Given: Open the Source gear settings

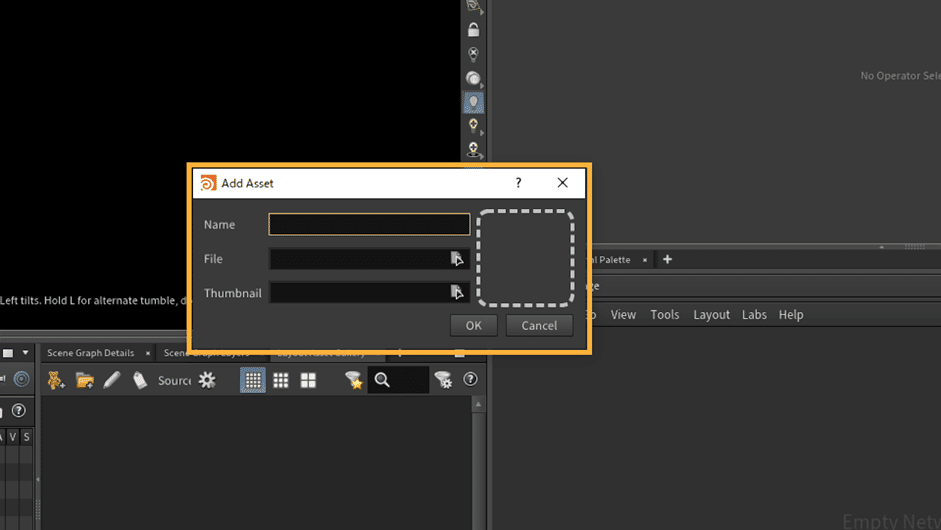Looking at the screenshot, I should [207, 380].
